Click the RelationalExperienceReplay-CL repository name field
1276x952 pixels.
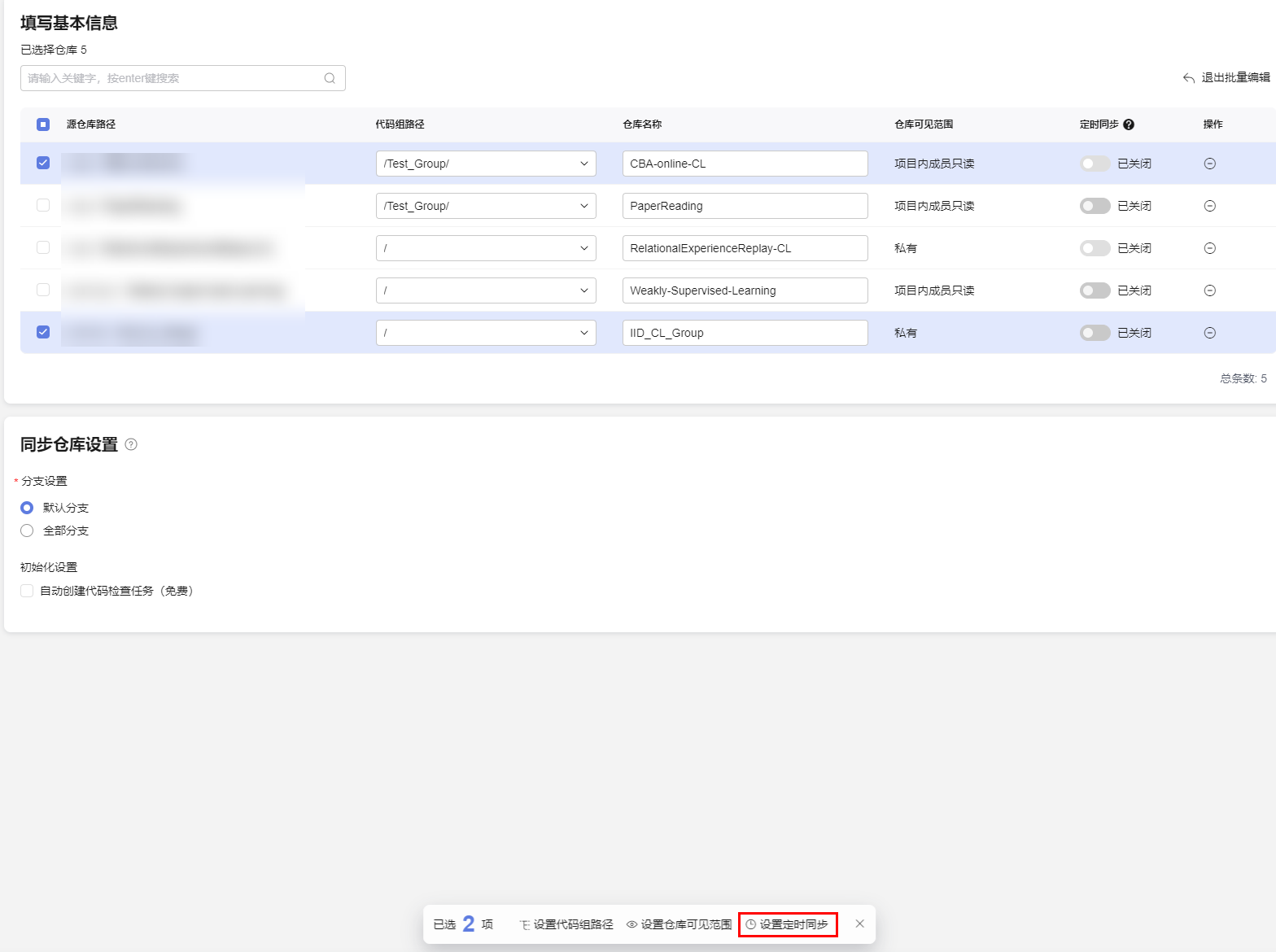(x=745, y=248)
